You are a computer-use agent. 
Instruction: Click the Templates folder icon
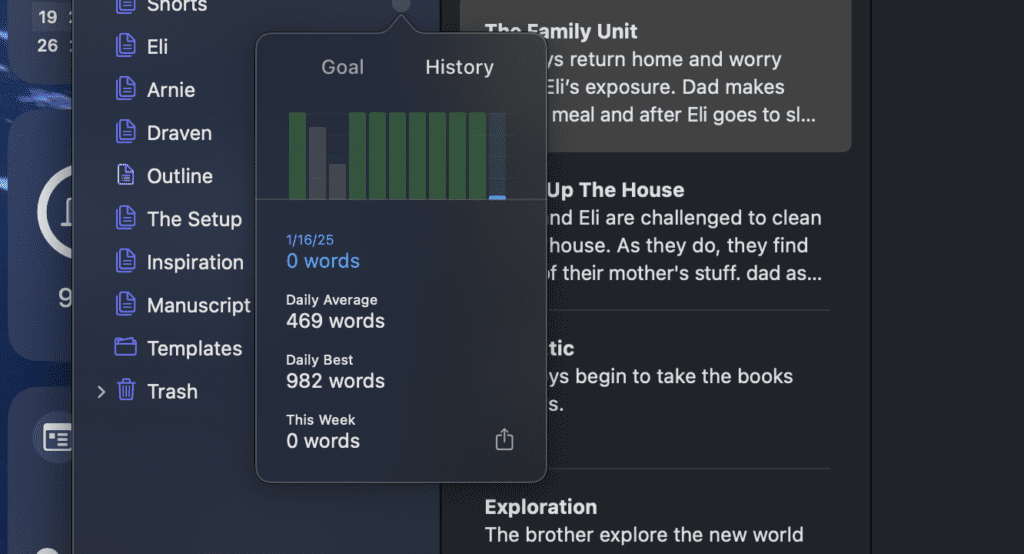[x=125, y=347]
